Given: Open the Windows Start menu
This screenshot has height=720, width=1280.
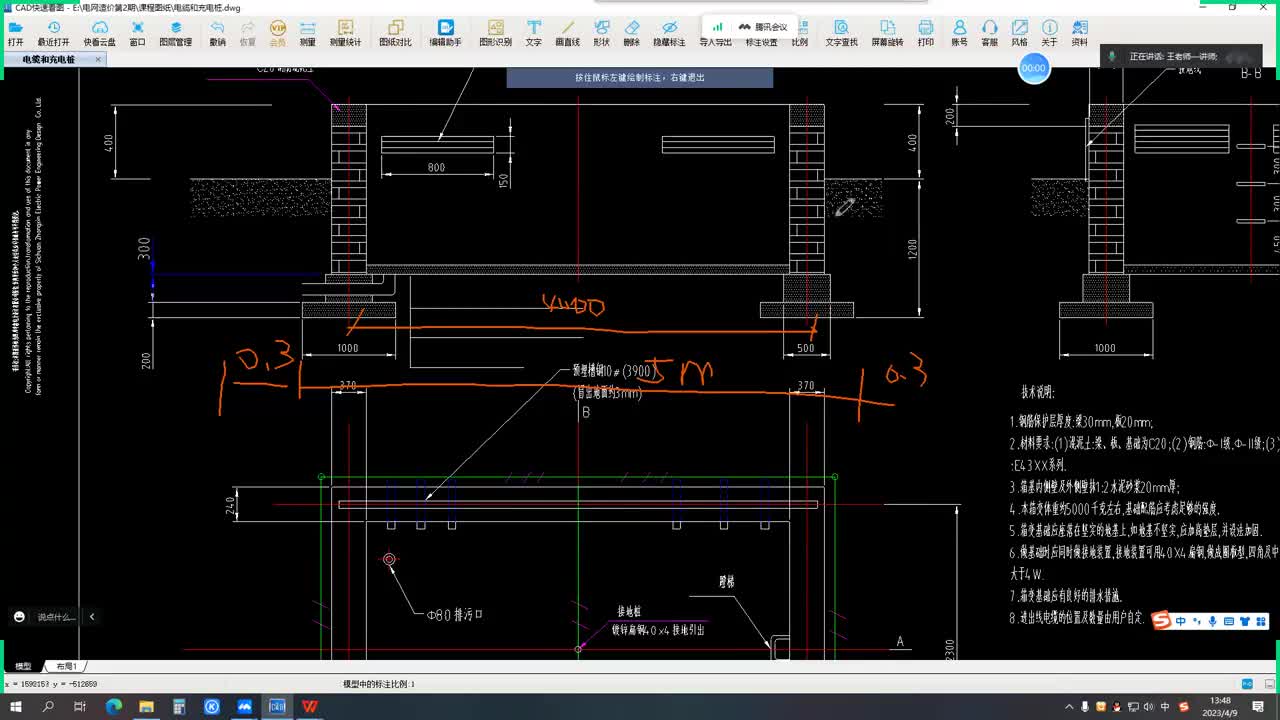Looking at the screenshot, I should [16, 707].
